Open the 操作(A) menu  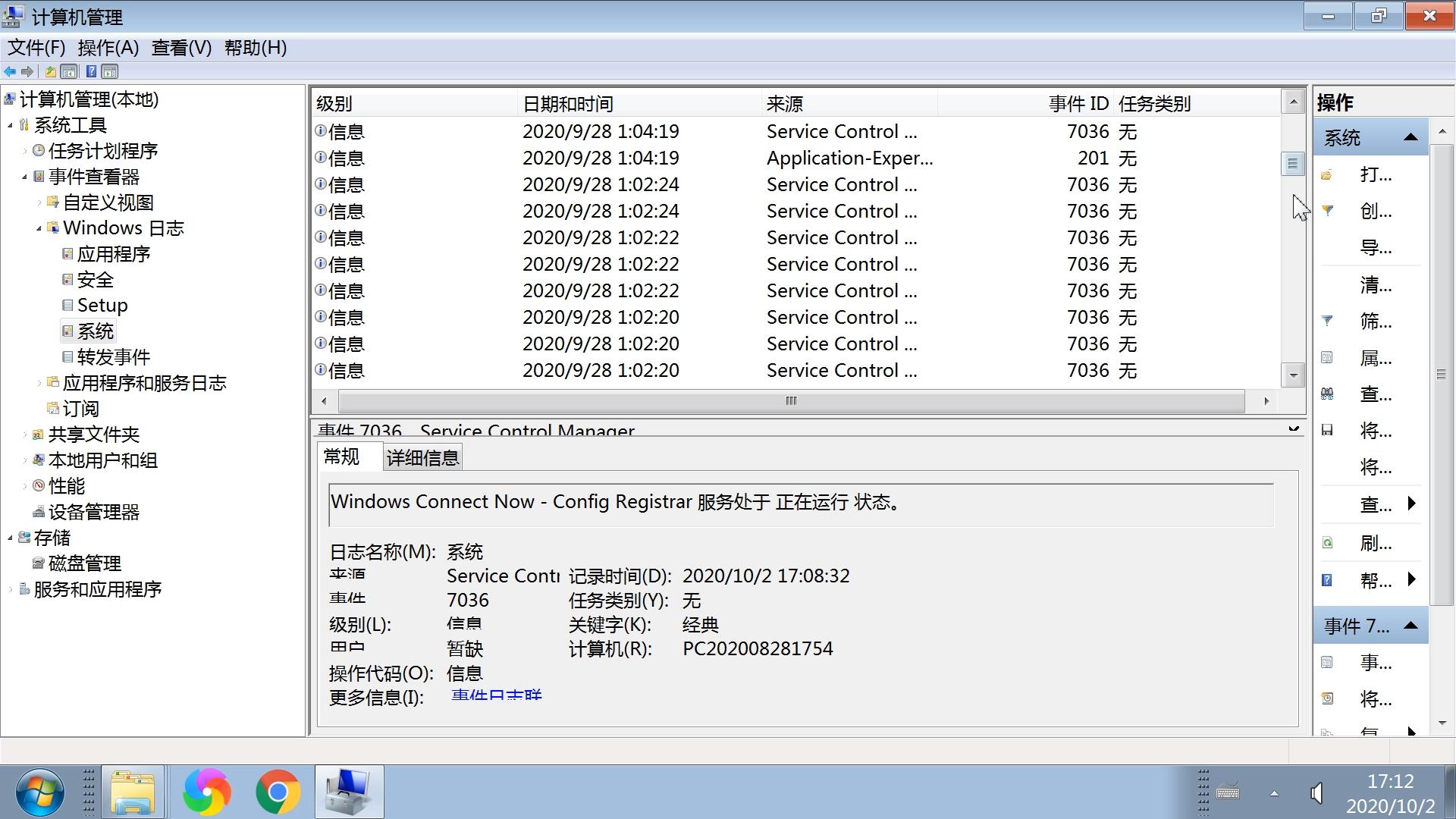click(108, 48)
